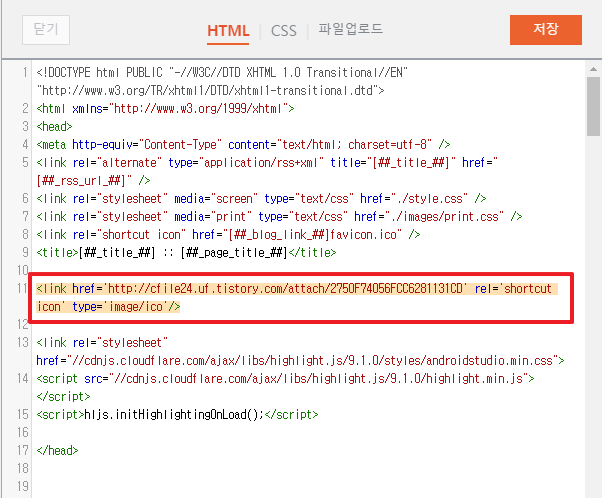602x498 pixels.
Task: Open the CSS tab
Action: tap(284, 31)
